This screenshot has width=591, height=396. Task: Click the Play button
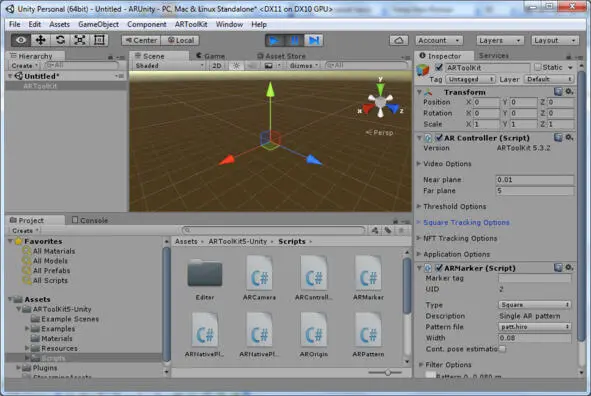(275, 40)
